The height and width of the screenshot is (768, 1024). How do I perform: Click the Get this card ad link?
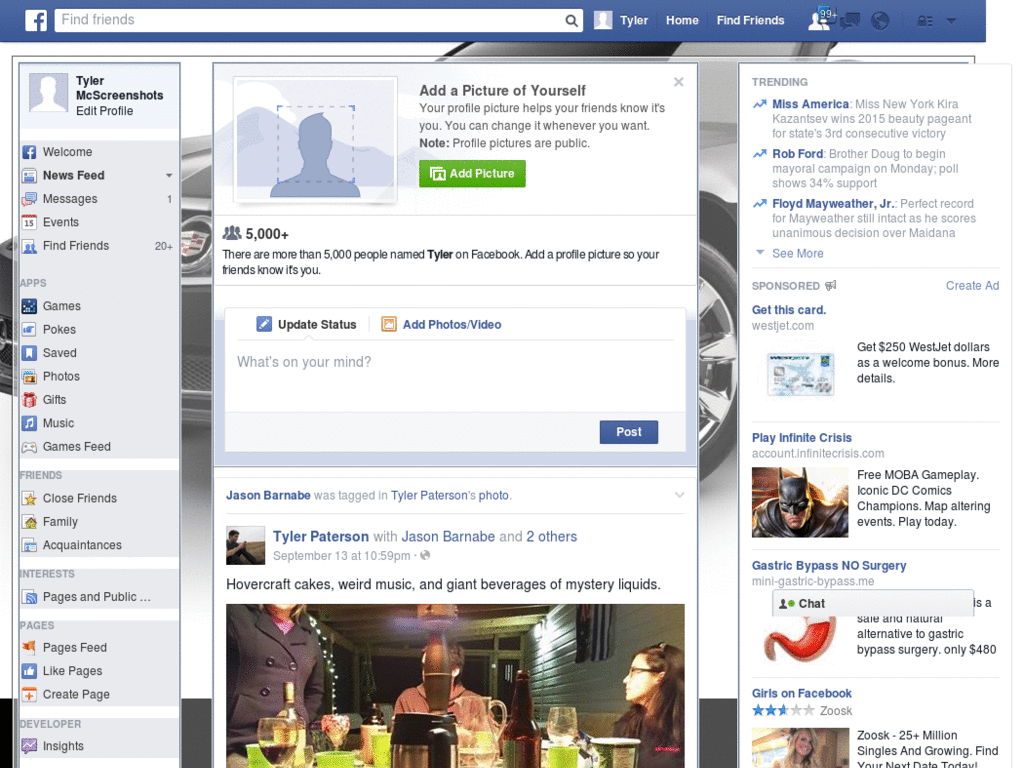click(x=788, y=310)
